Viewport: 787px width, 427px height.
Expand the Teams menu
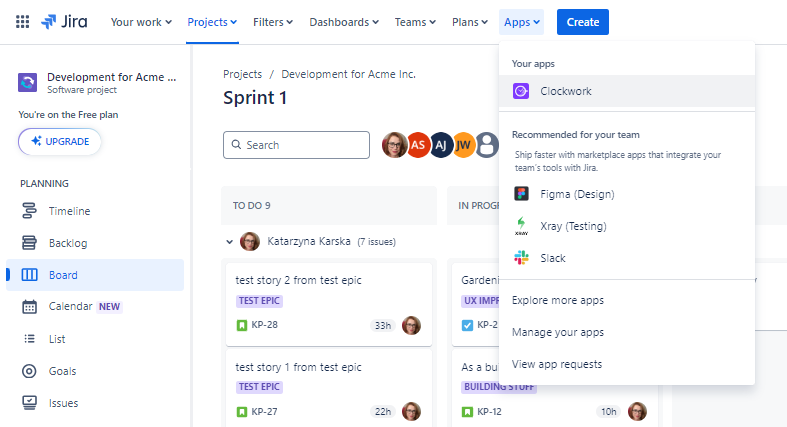pos(415,22)
